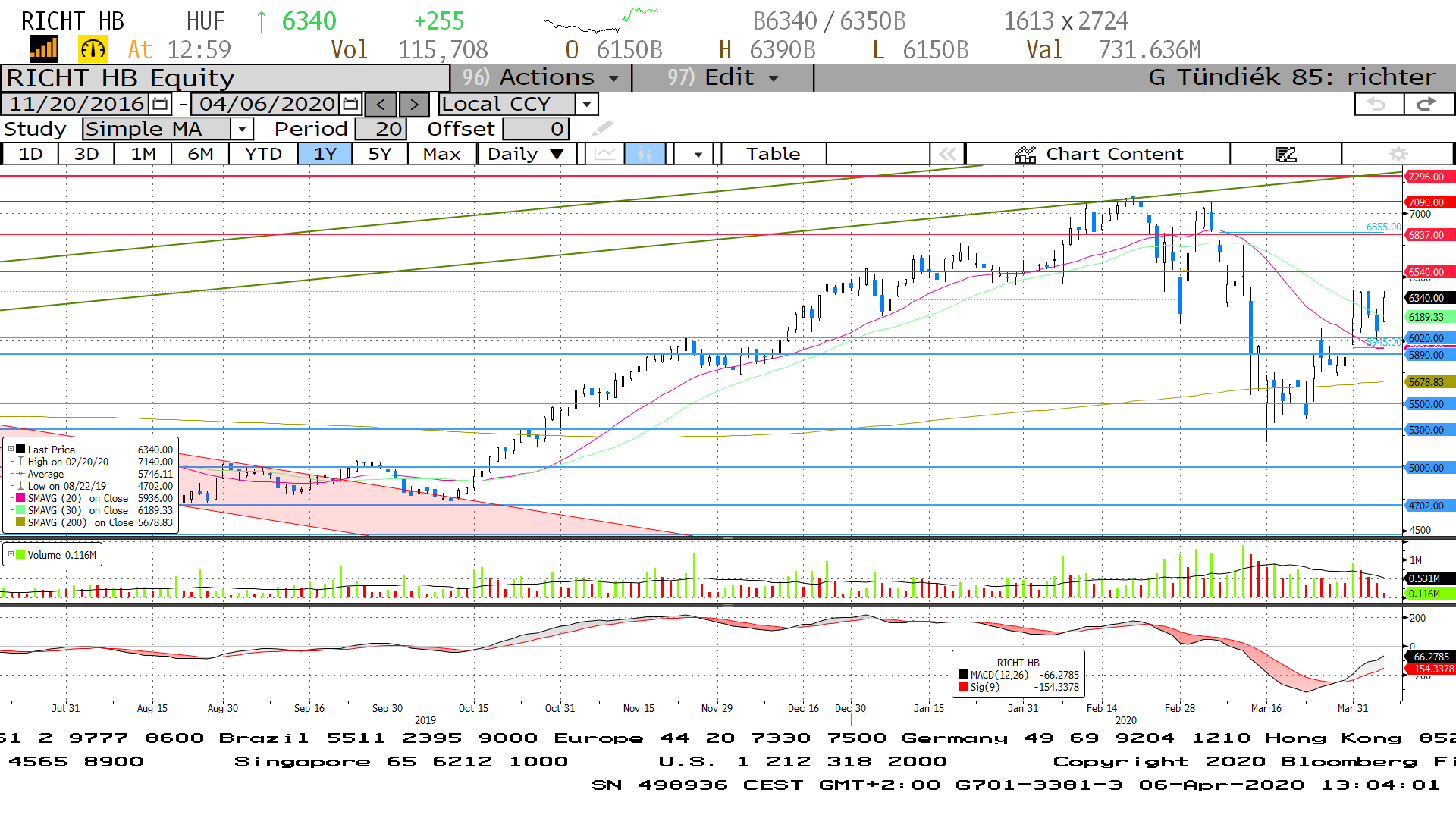Click the red Sig(9) legend swatch
This screenshot has height=815, width=1456.
(963, 687)
